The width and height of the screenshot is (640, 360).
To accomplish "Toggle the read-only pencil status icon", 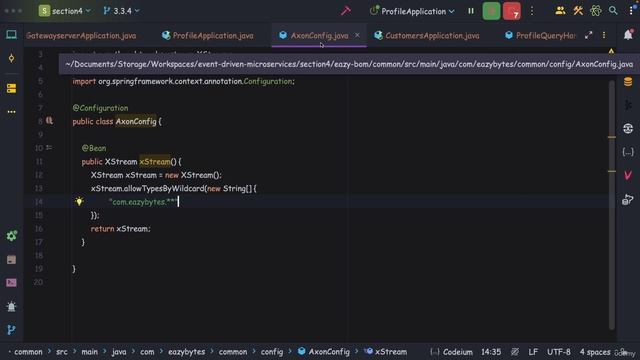I will tap(515, 352).
